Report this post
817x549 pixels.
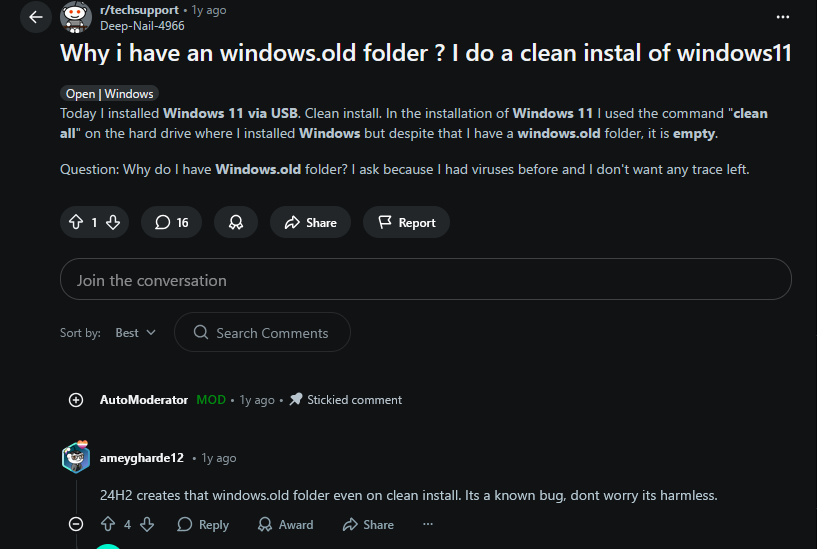[x=406, y=222]
